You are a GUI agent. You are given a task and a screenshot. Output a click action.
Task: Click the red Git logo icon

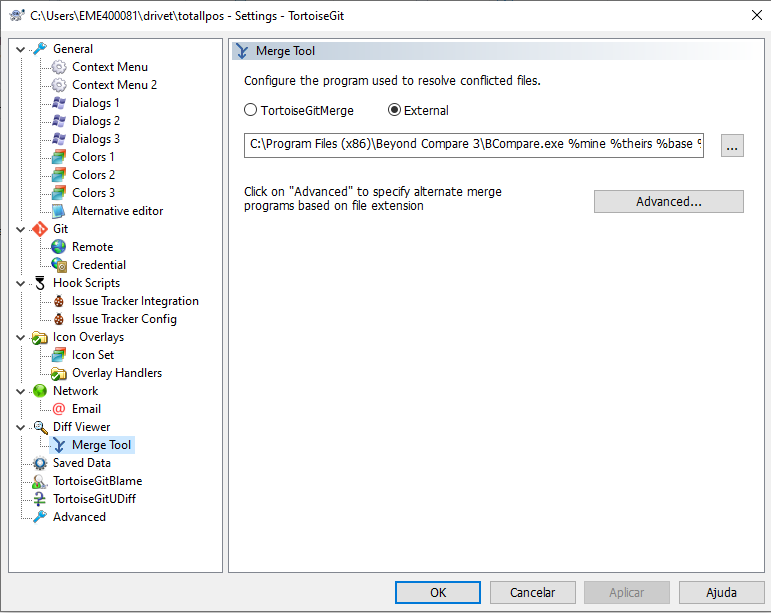40,229
